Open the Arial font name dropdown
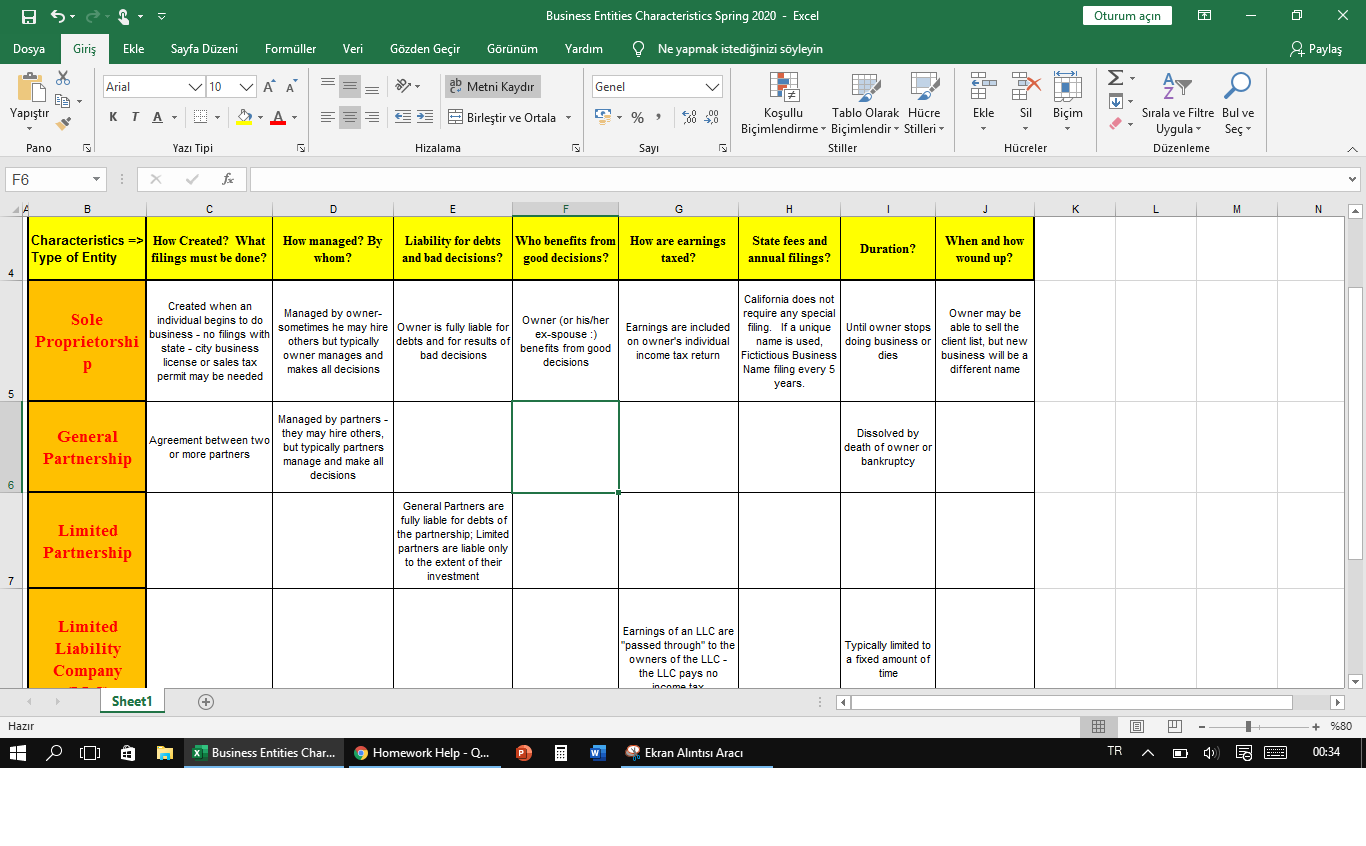This screenshot has width=1366, height=846. 196,87
